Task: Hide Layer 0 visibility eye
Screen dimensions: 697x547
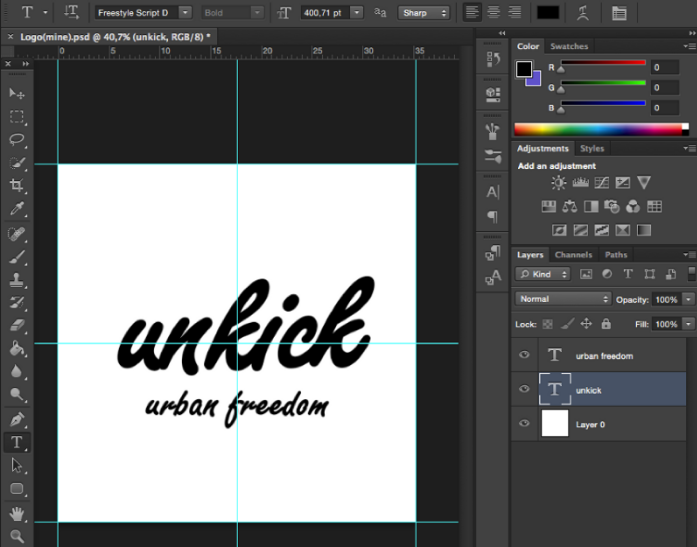Action: (x=524, y=423)
